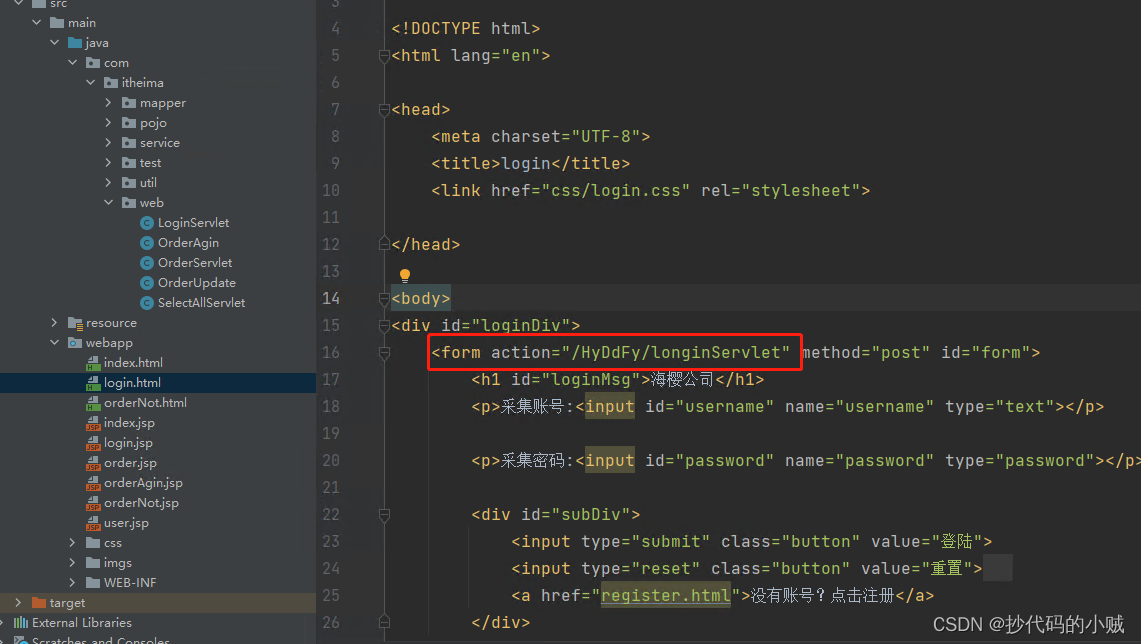Select External Libraries tree node
Image resolution: width=1141 pixels, height=644 pixels.
tap(82, 622)
